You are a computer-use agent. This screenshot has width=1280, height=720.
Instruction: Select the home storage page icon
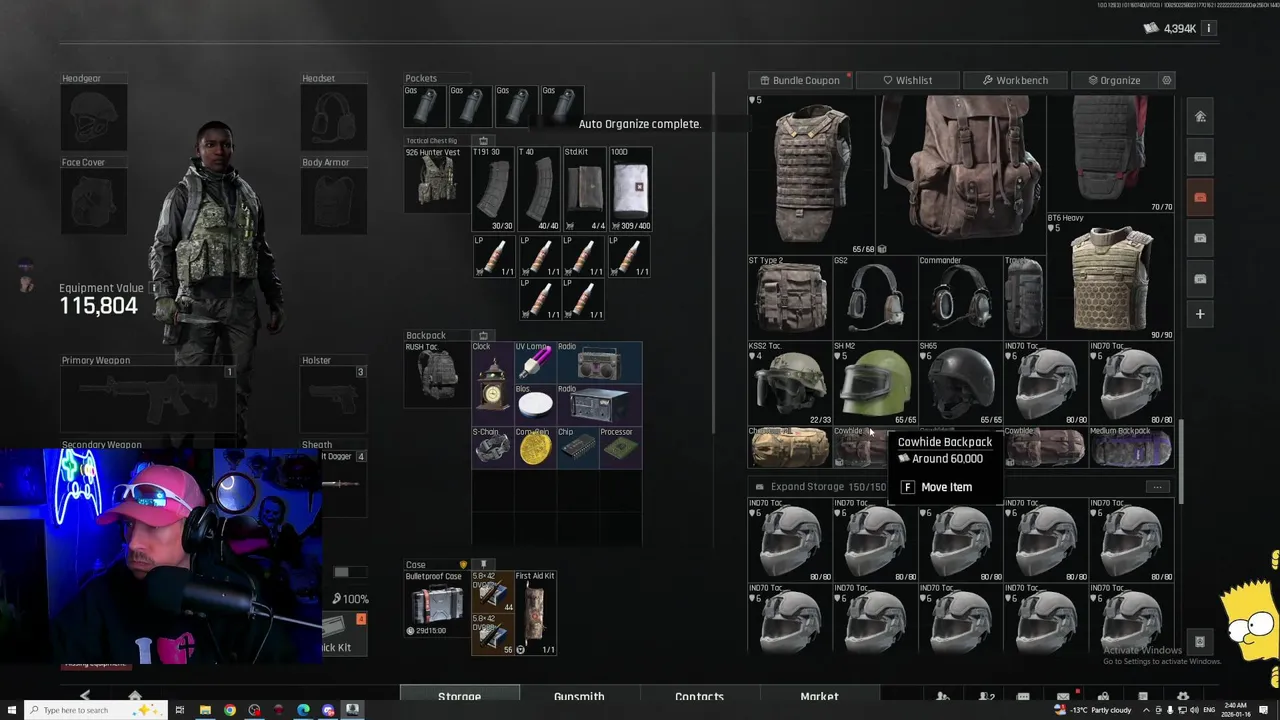[x=1200, y=116]
